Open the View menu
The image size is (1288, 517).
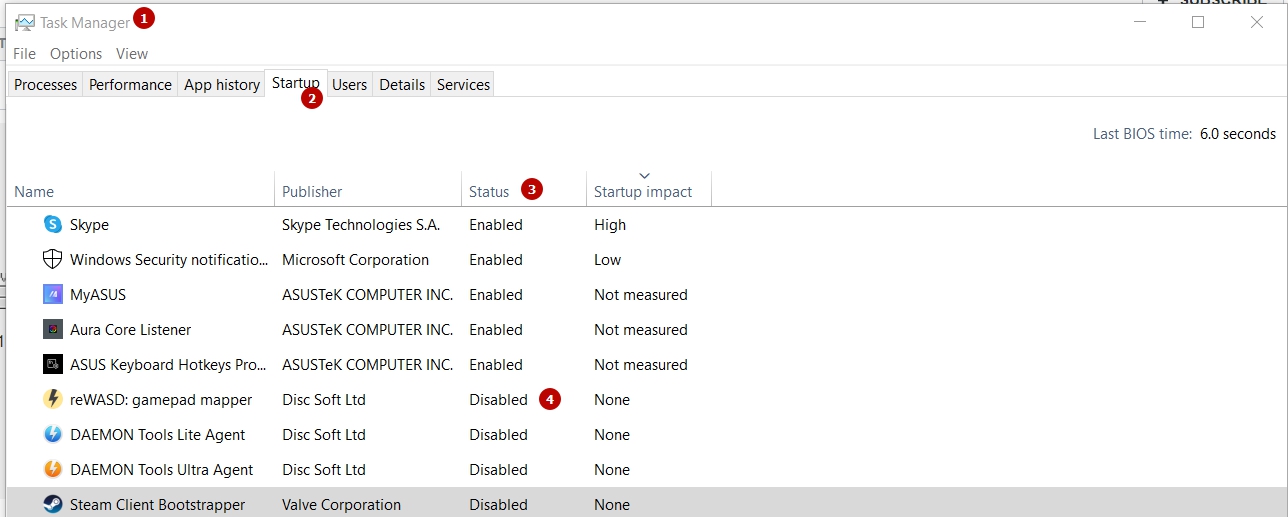[131, 54]
